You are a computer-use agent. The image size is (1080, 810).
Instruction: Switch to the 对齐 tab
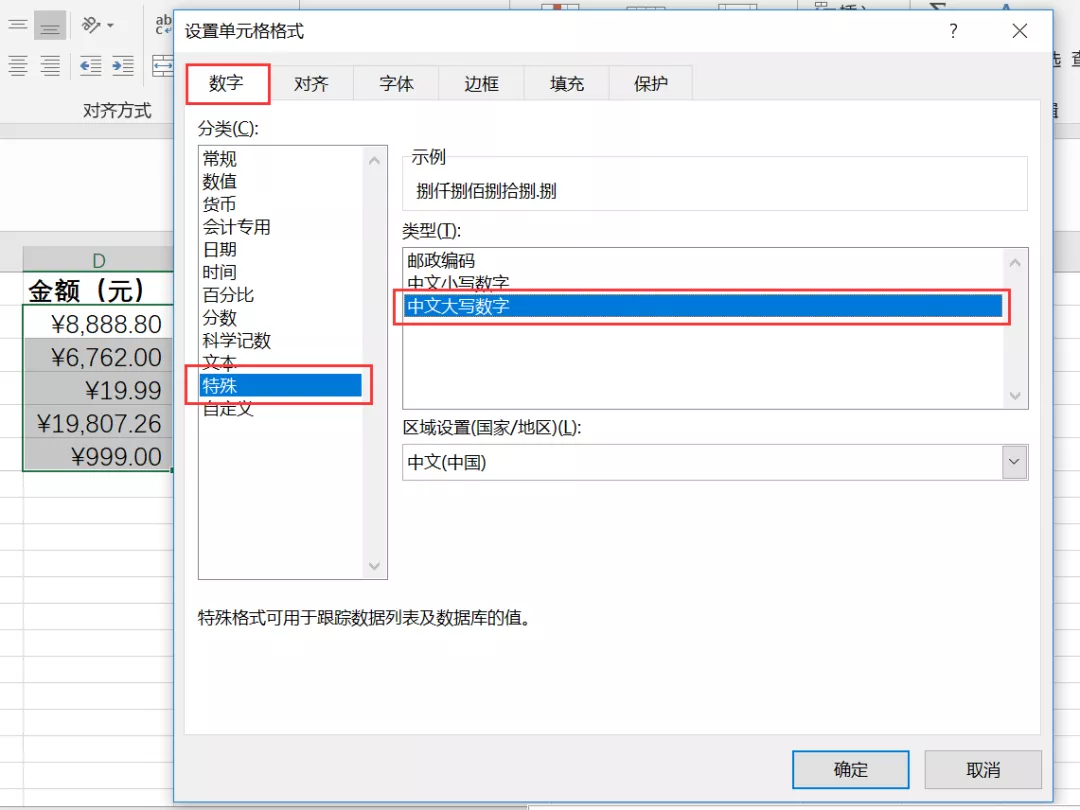[x=311, y=84]
